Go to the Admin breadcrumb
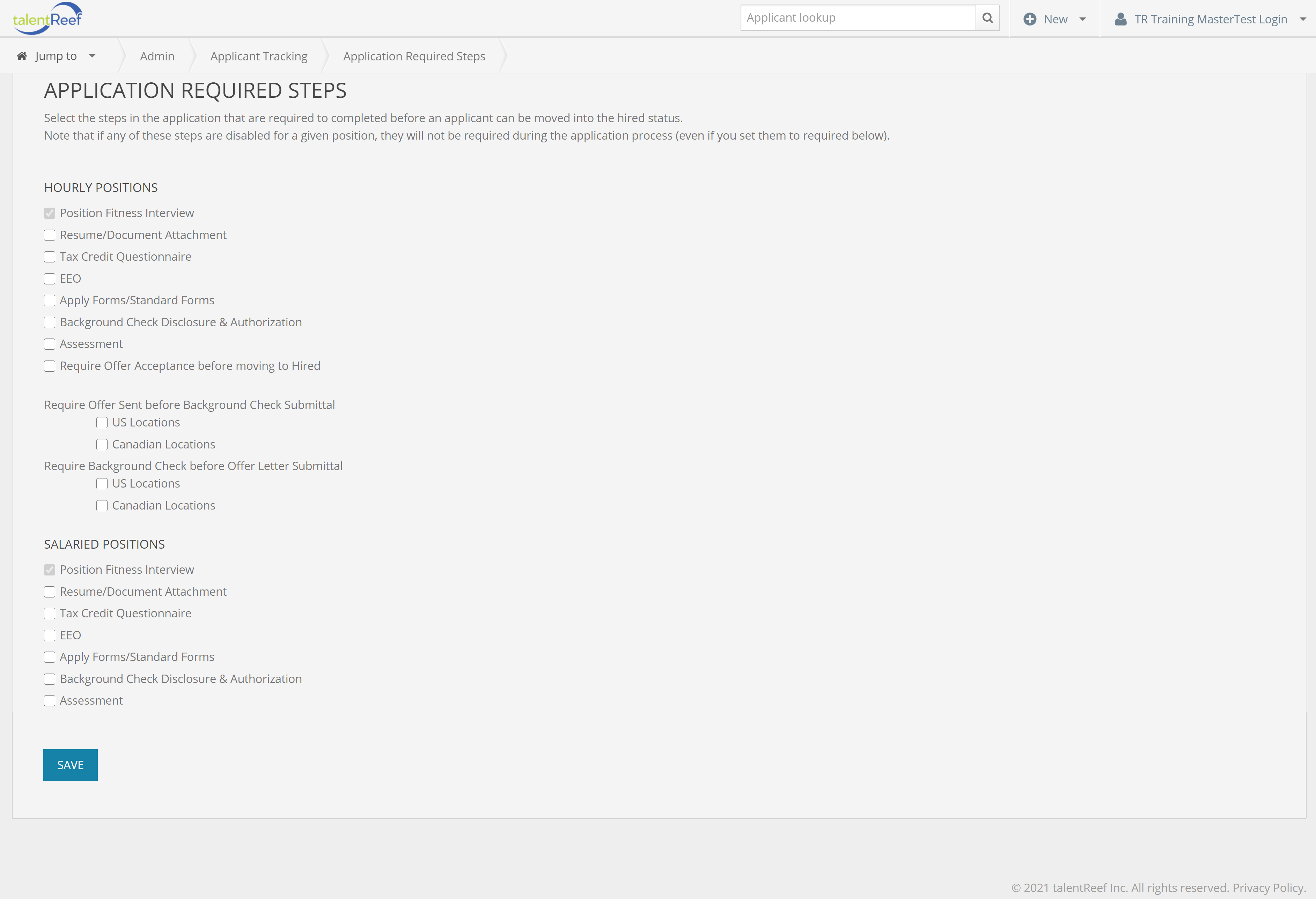 pos(157,56)
